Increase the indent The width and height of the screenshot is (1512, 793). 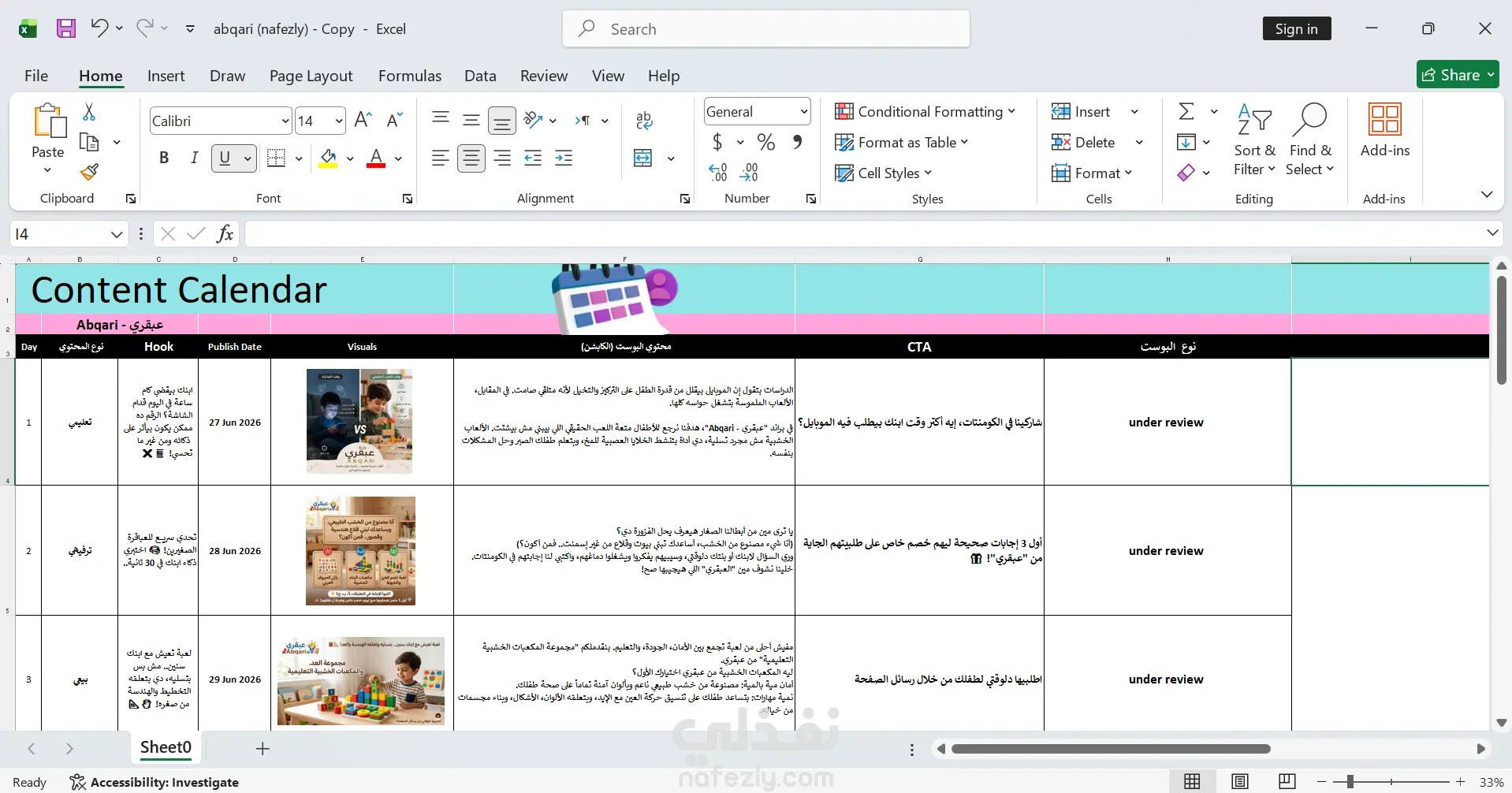564,158
